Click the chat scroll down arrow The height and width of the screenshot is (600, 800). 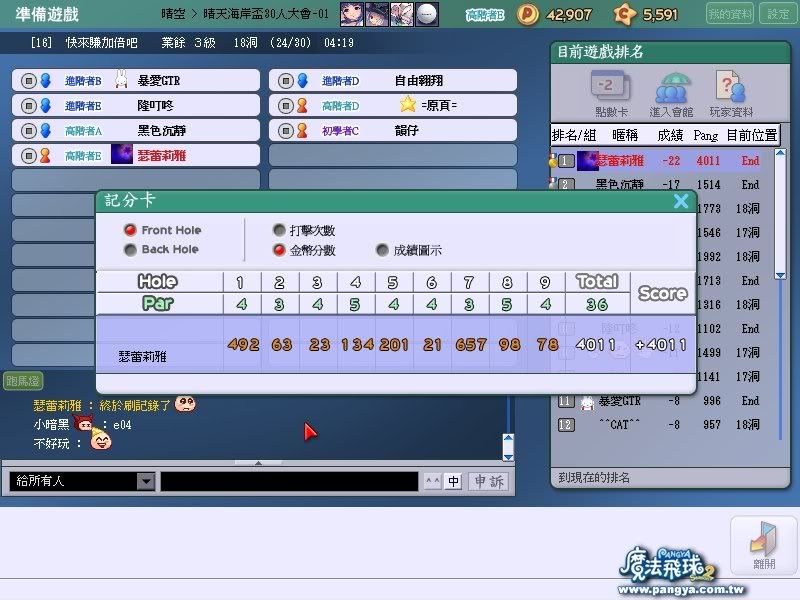click(508, 456)
